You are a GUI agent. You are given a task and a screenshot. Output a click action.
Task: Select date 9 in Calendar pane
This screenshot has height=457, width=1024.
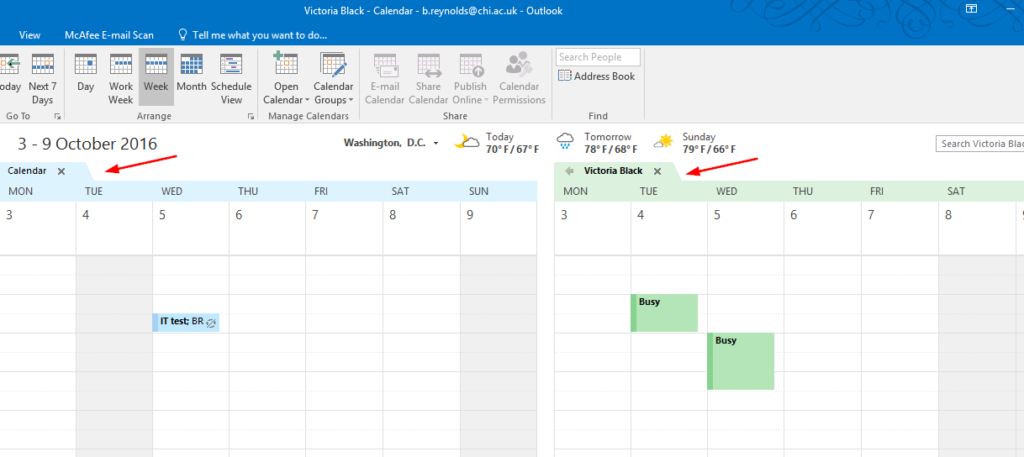point(470,215)
